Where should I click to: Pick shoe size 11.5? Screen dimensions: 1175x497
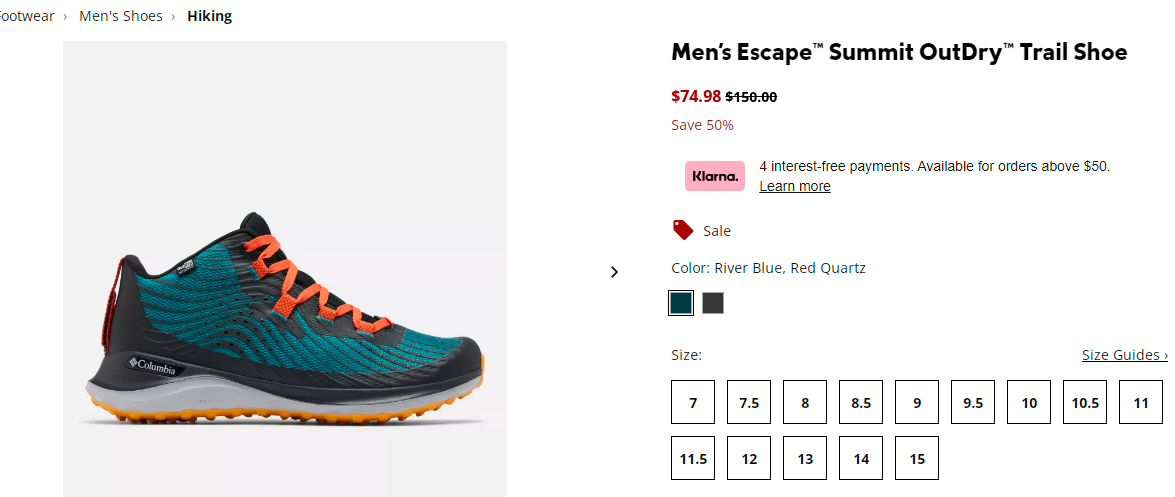click(693, 458)
